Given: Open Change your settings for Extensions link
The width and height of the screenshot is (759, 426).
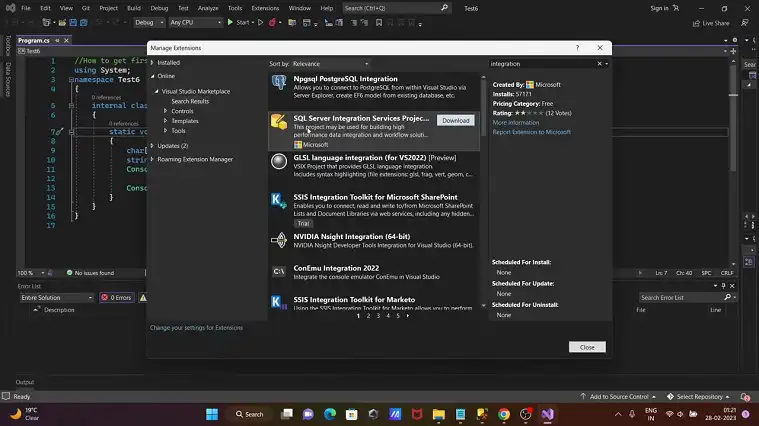Looking at the screenshot, I should point(197,328).
